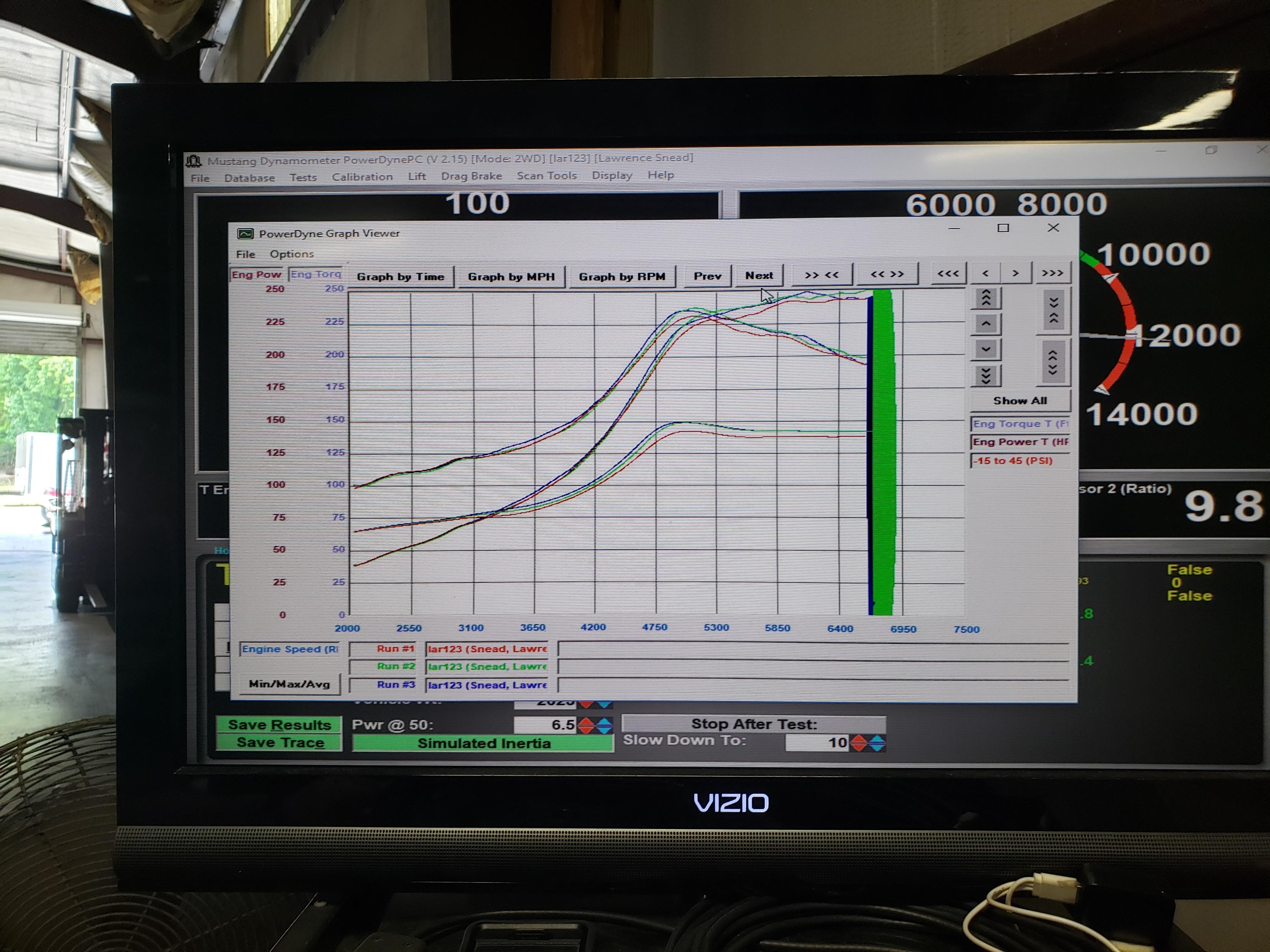Click the vertical compress chevrons button
Viewport: 1270px width, 952px height.
point(1054,311)
